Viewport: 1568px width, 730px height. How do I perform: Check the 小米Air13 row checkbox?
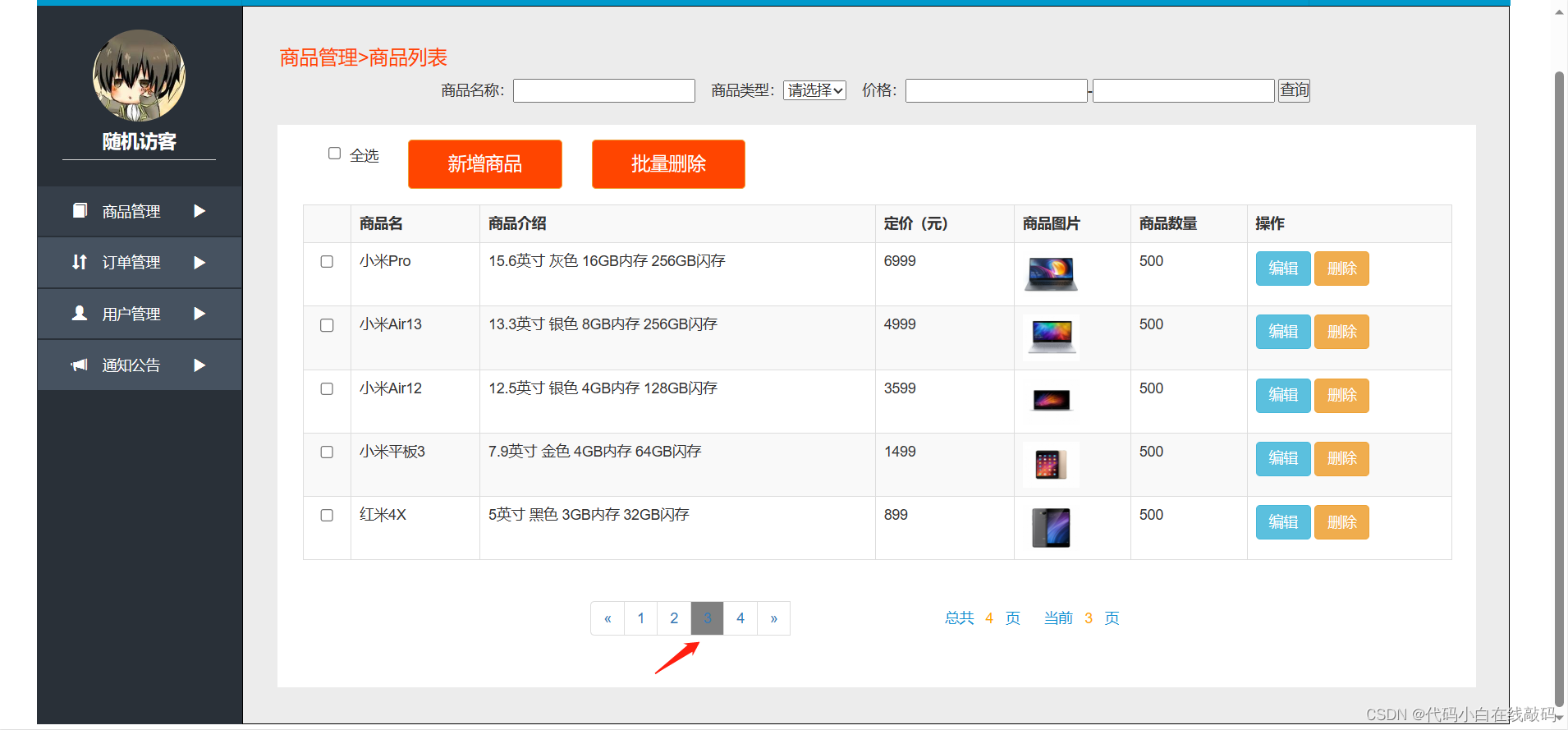pyautogui.click(x=327, y=325)
